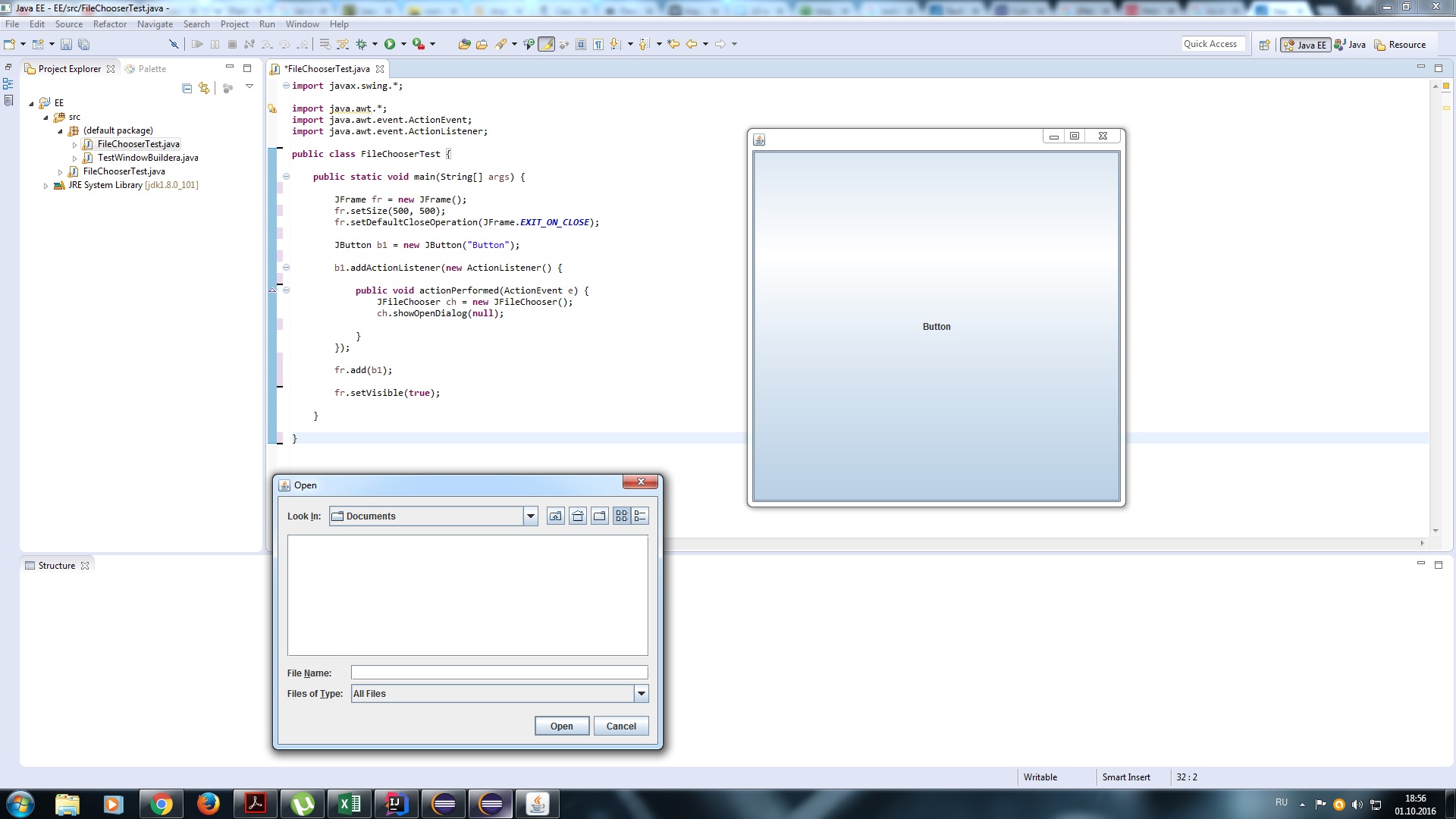
Task: Click the Chrome icon on the taskbar
Action: (161, 804)
